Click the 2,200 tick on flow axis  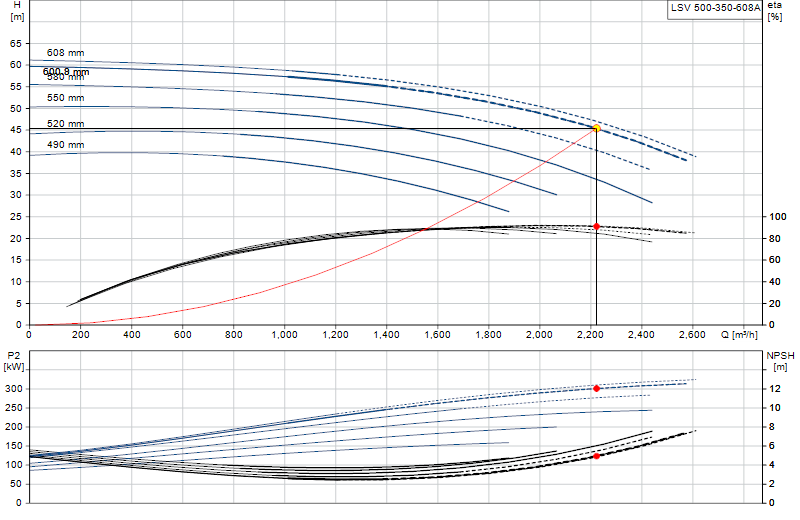(590, 335)
